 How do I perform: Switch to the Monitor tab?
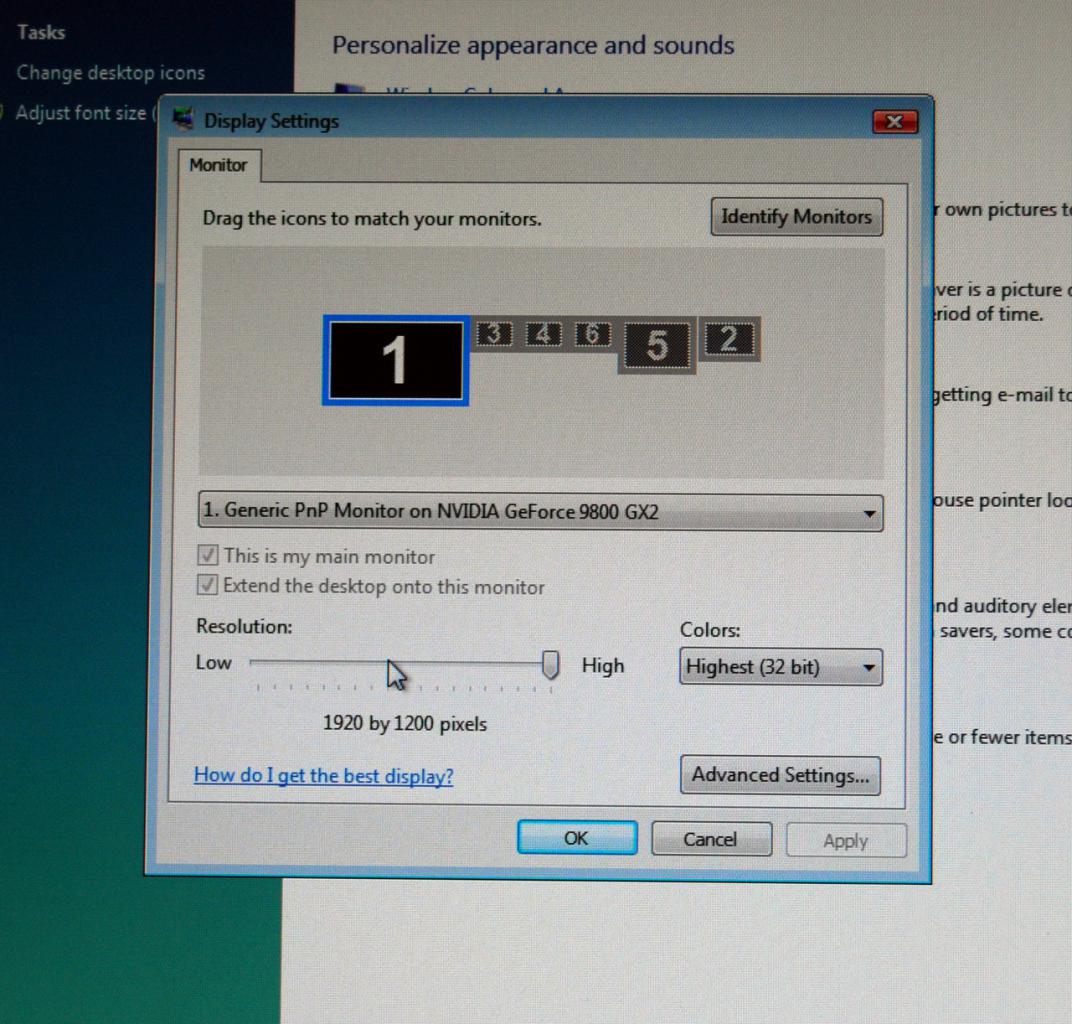pos(218,165)
